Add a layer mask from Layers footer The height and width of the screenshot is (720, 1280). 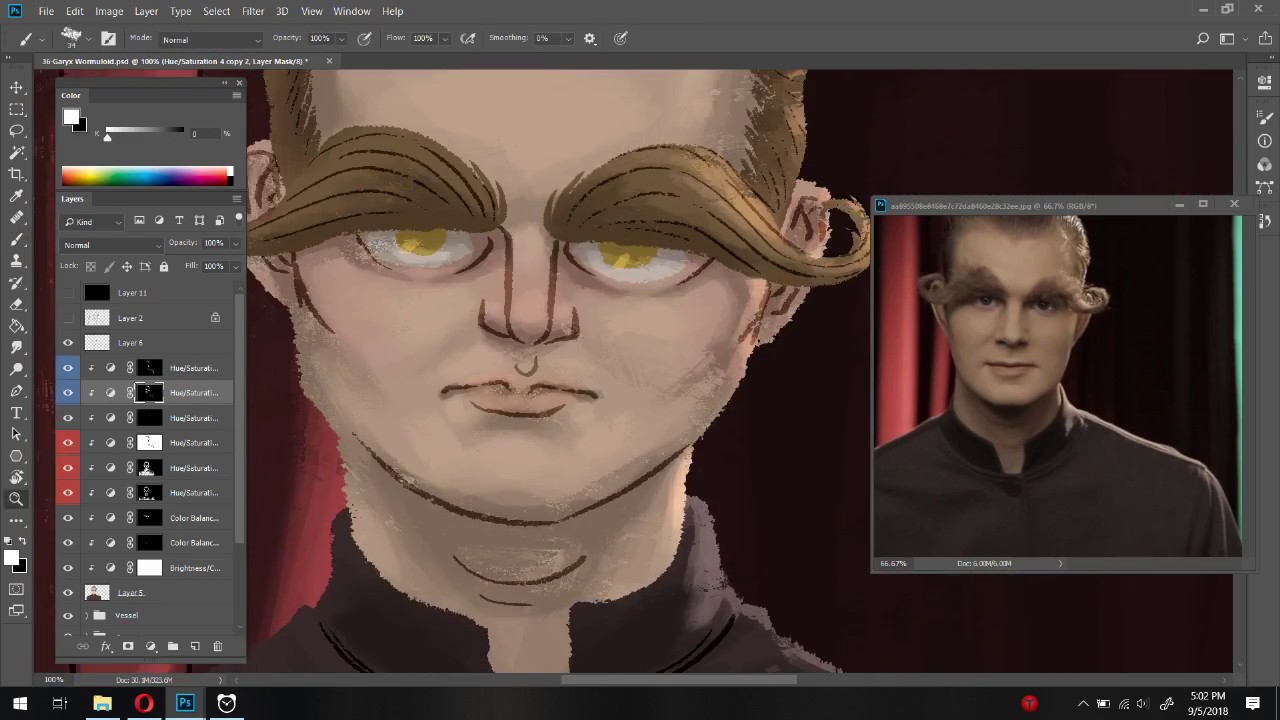tap(128, 647)
